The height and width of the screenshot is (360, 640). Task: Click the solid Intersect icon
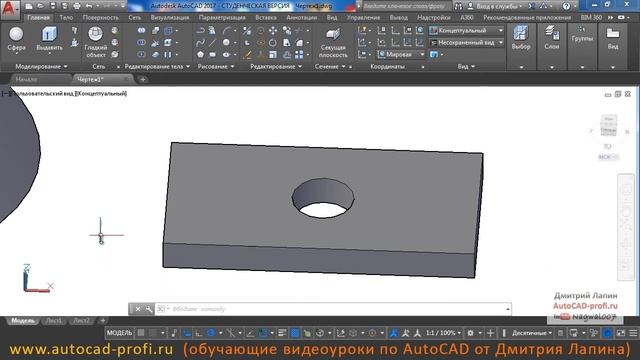pyautogui.click(x=141, y=54)
